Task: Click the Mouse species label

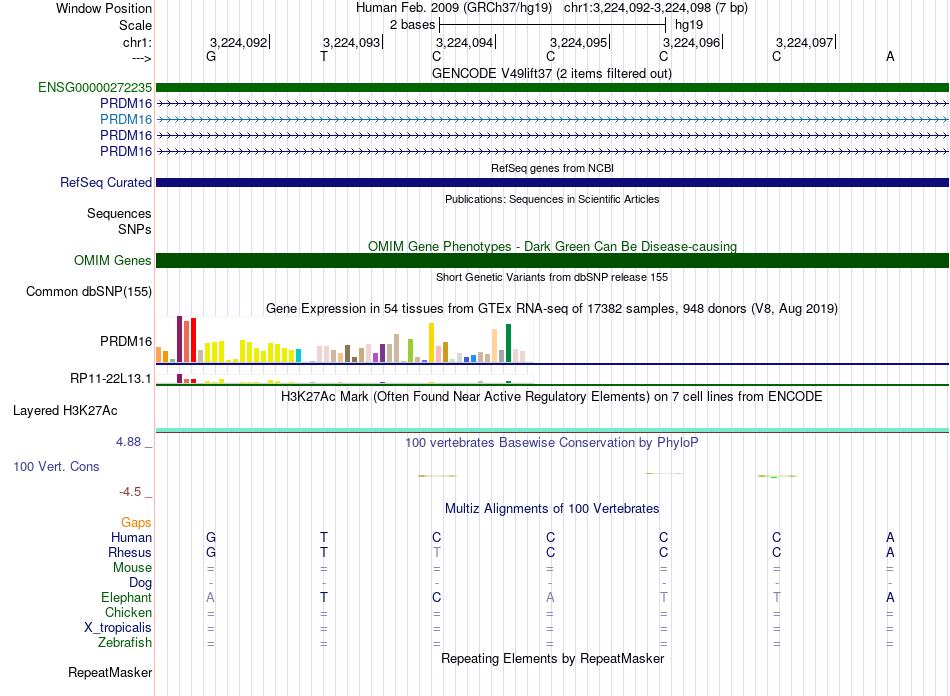Action: pyautogui.click(x=132, y=568)
